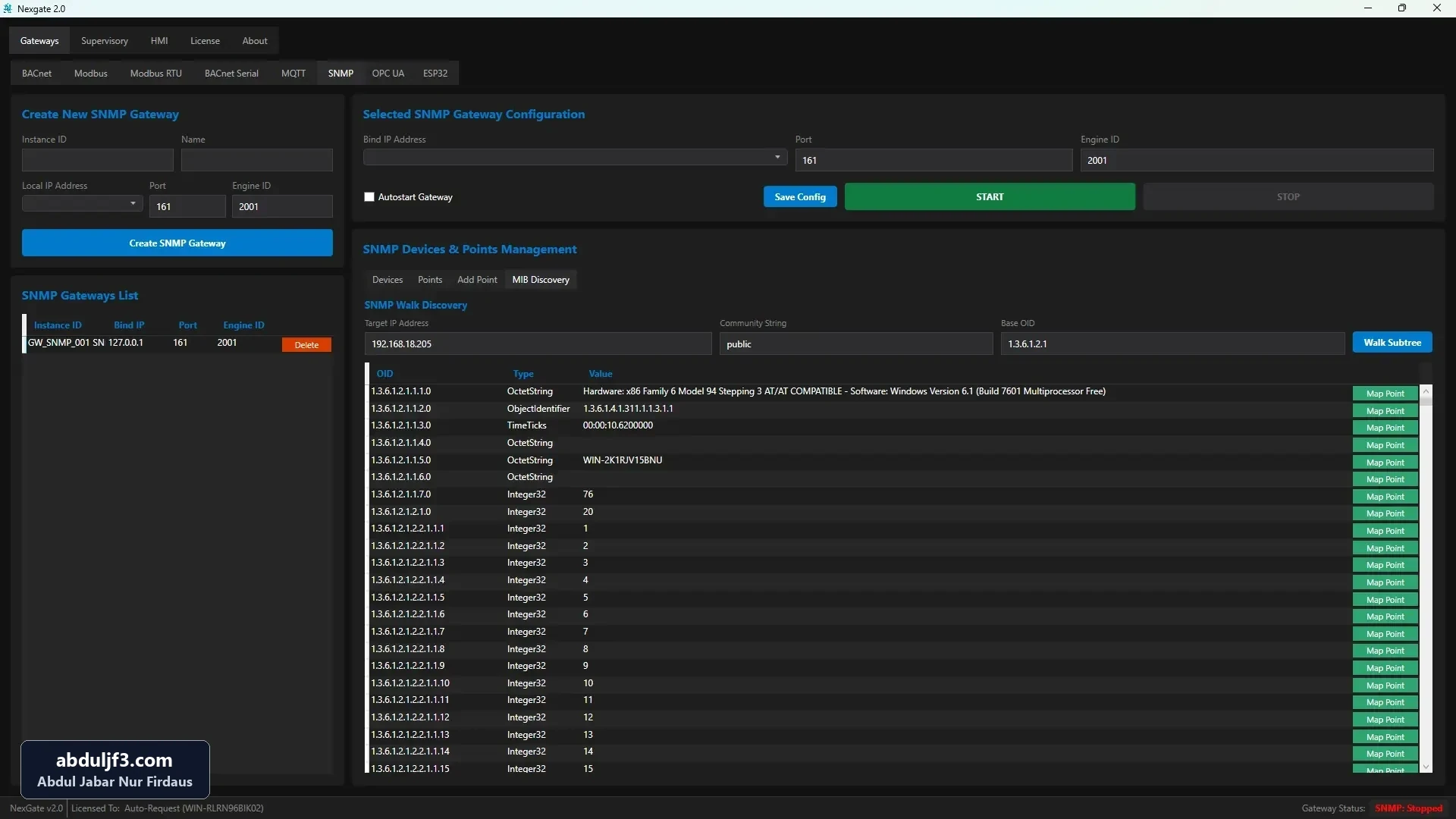
Task: Start the SNMP gateway with START
Action: click(x=990, y=197)
